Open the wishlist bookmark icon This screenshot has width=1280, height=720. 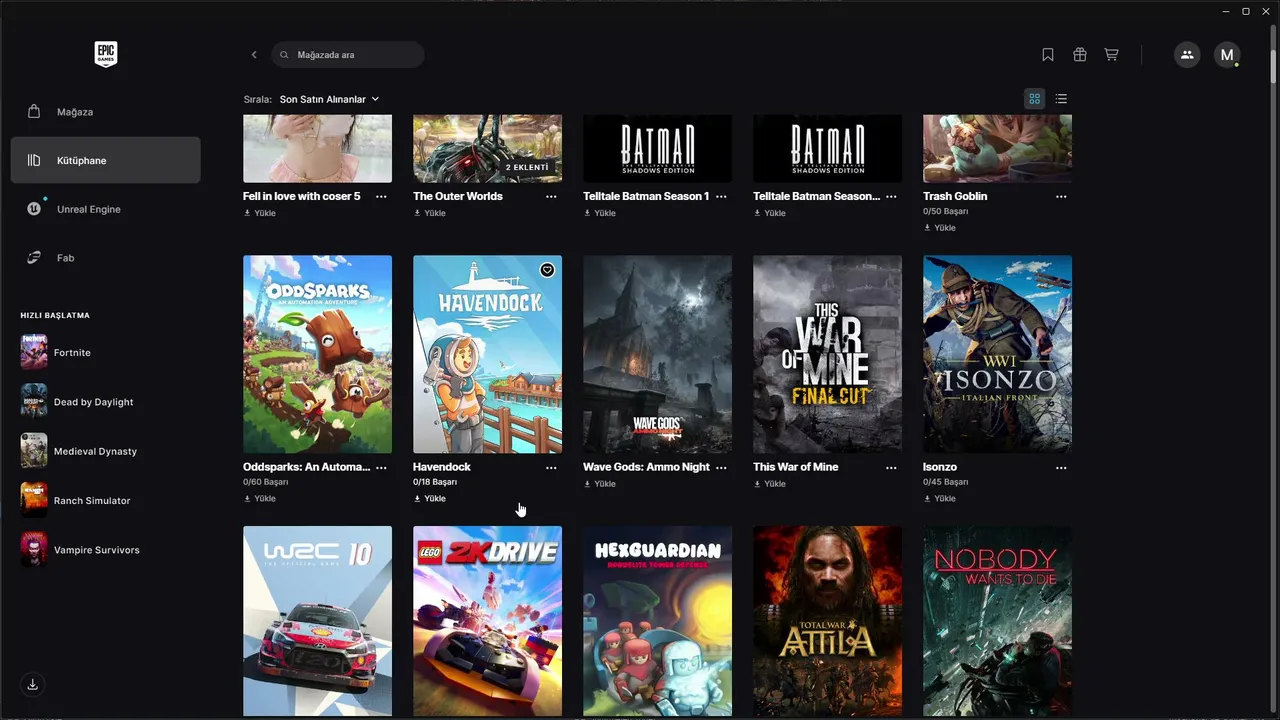[x=1048, y=55]
